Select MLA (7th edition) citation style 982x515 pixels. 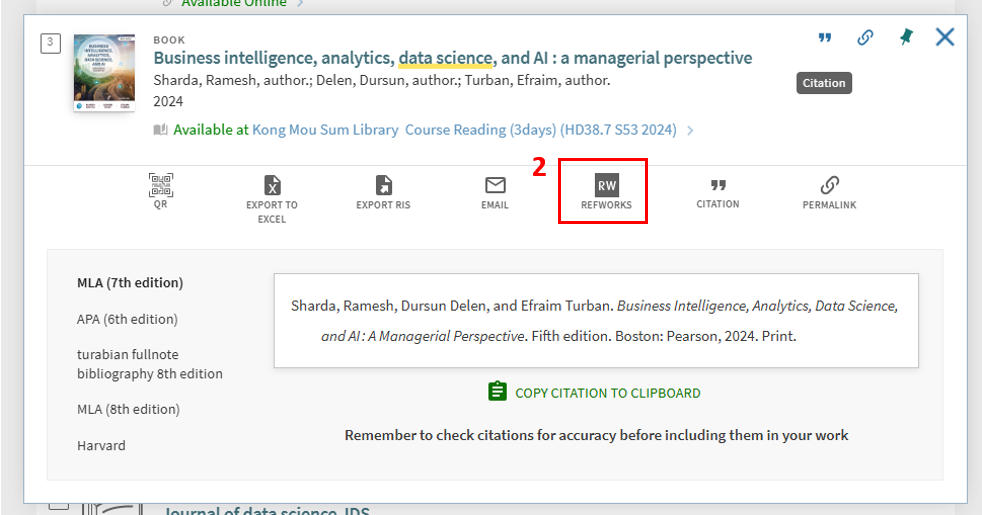click(130, 283)
